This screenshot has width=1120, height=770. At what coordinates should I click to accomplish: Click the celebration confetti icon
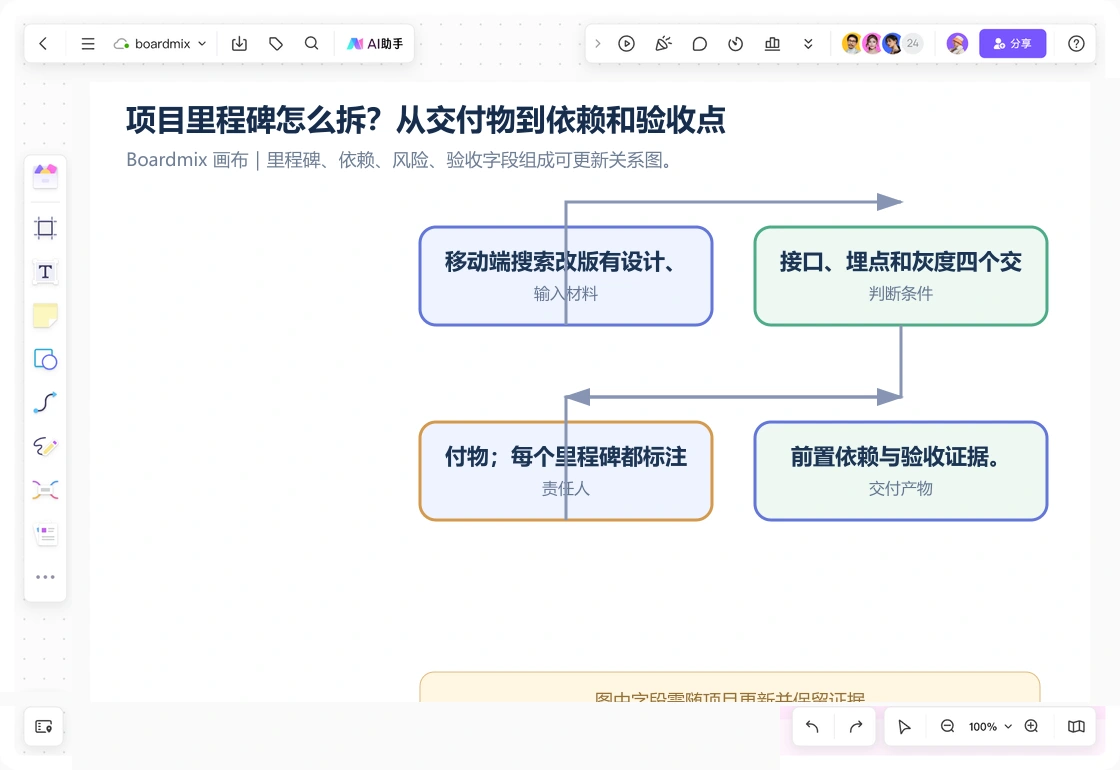point(664,44)
